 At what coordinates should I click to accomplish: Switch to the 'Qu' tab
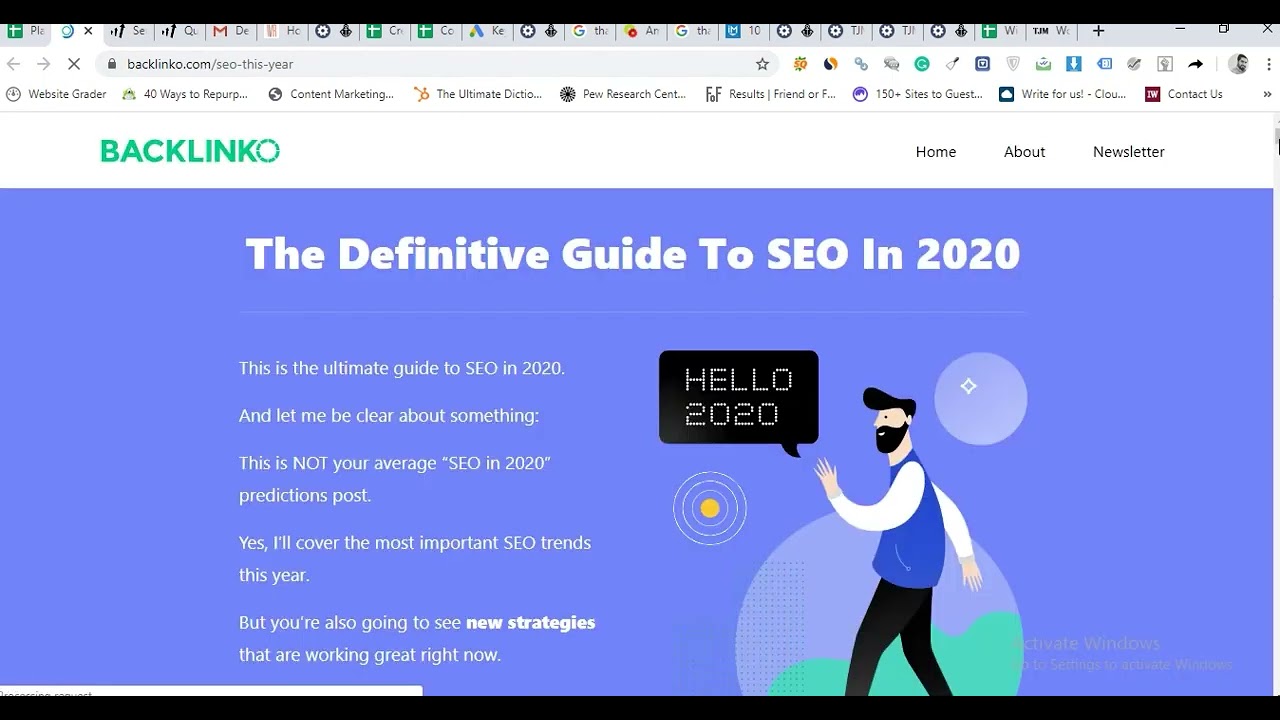(179, 31)
